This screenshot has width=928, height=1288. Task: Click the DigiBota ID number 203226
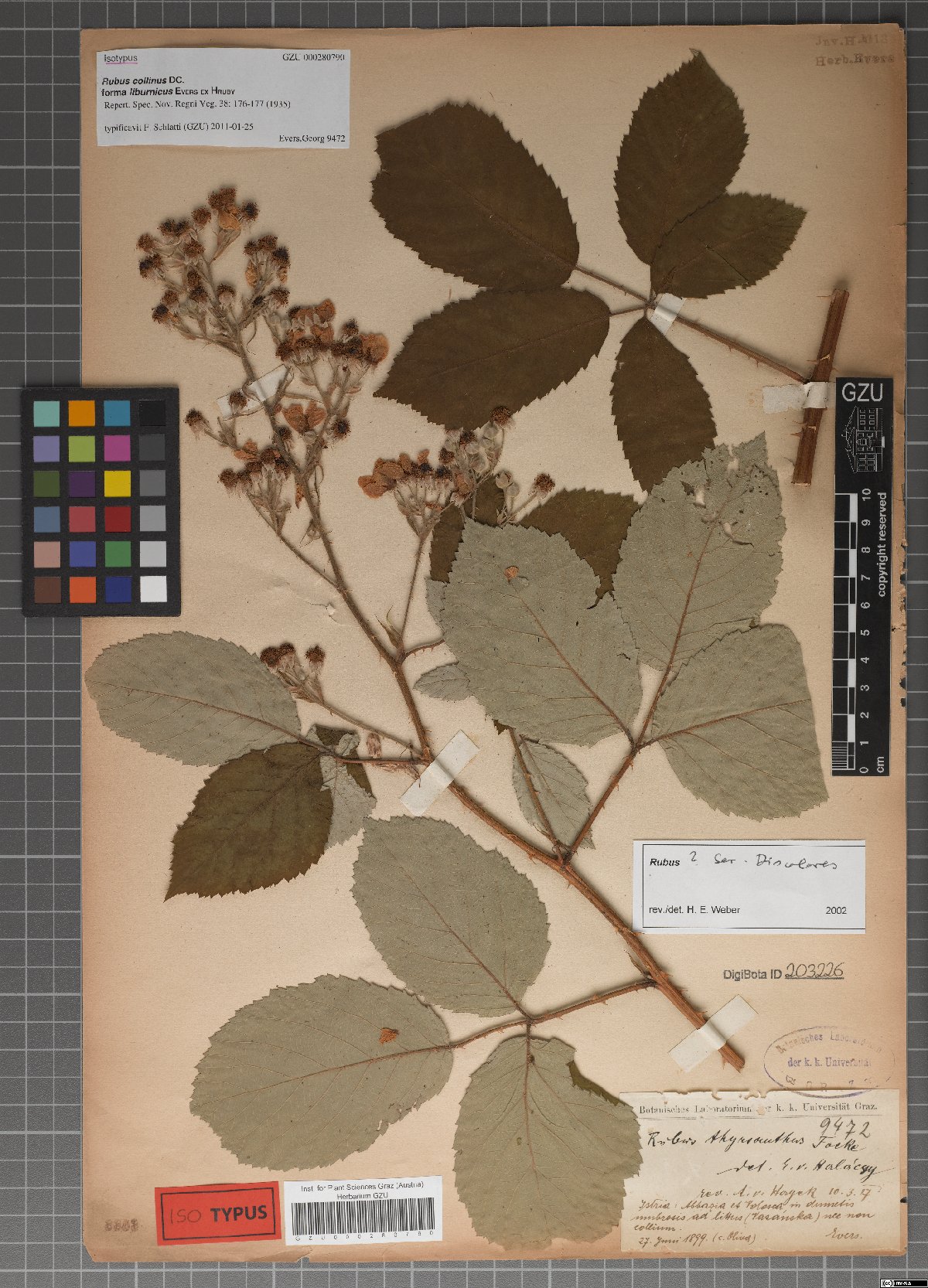(x=814, y=972)
